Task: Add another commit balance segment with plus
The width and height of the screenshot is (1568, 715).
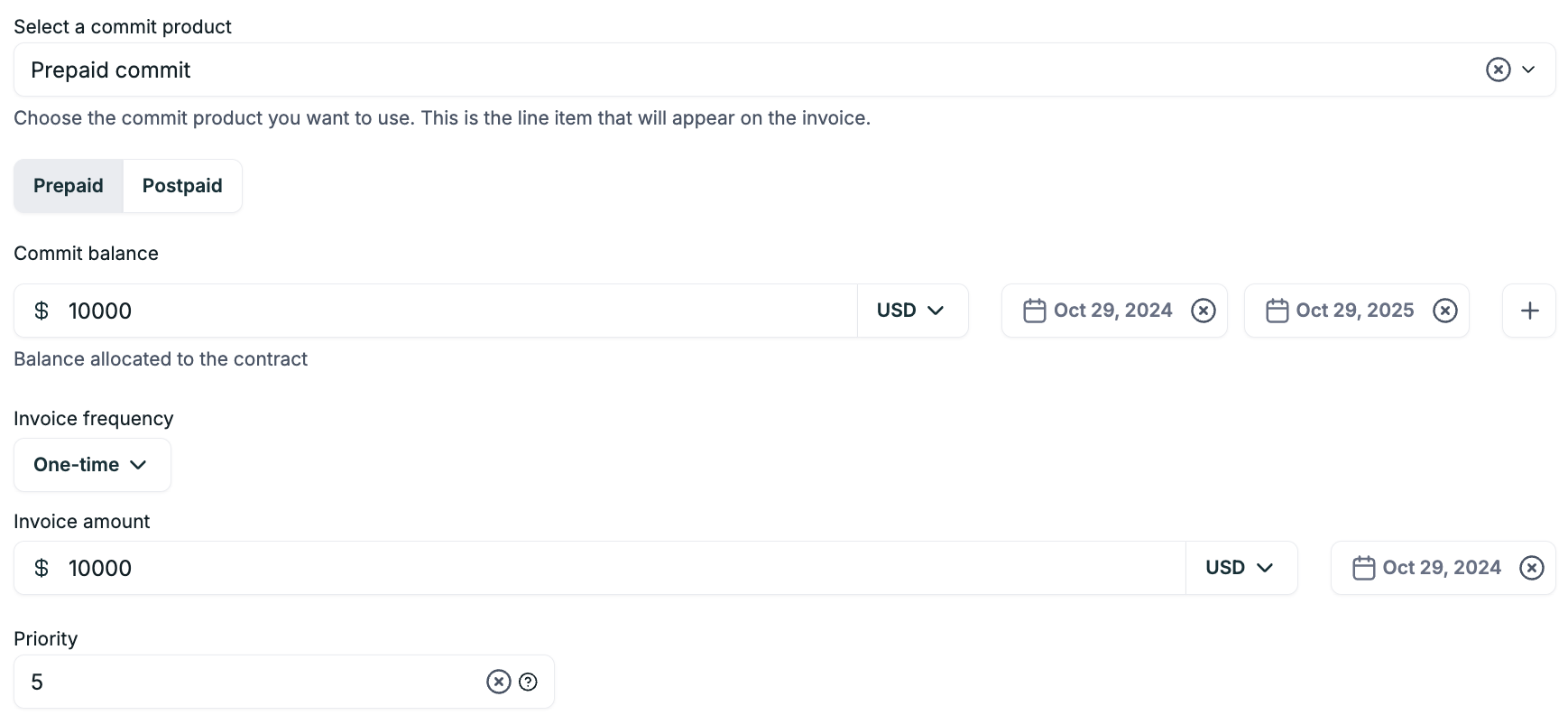Action: [x=1529, y=311]
